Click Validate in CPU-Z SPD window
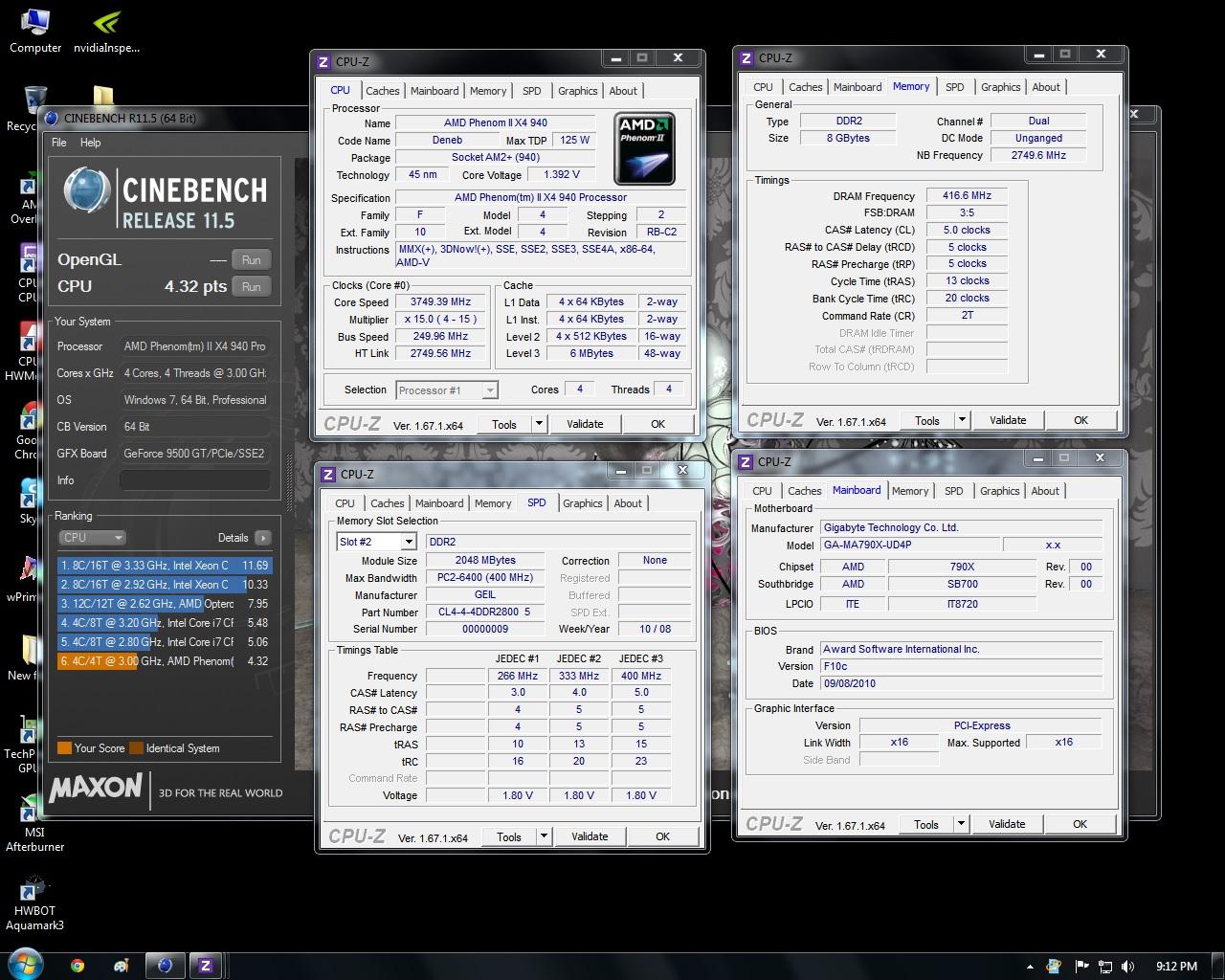The image size is (1225, 980). point(590,836)
